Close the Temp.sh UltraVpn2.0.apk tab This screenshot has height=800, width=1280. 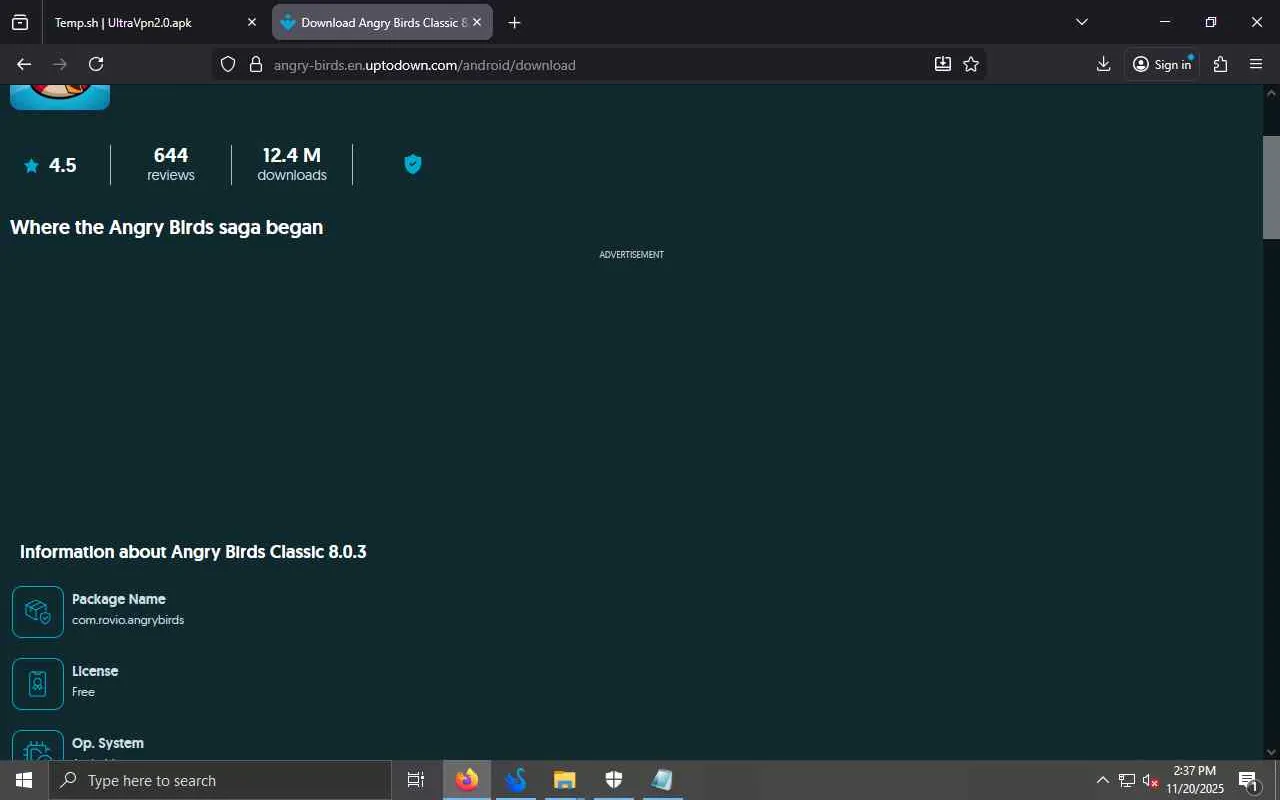[x=252, y=22]
